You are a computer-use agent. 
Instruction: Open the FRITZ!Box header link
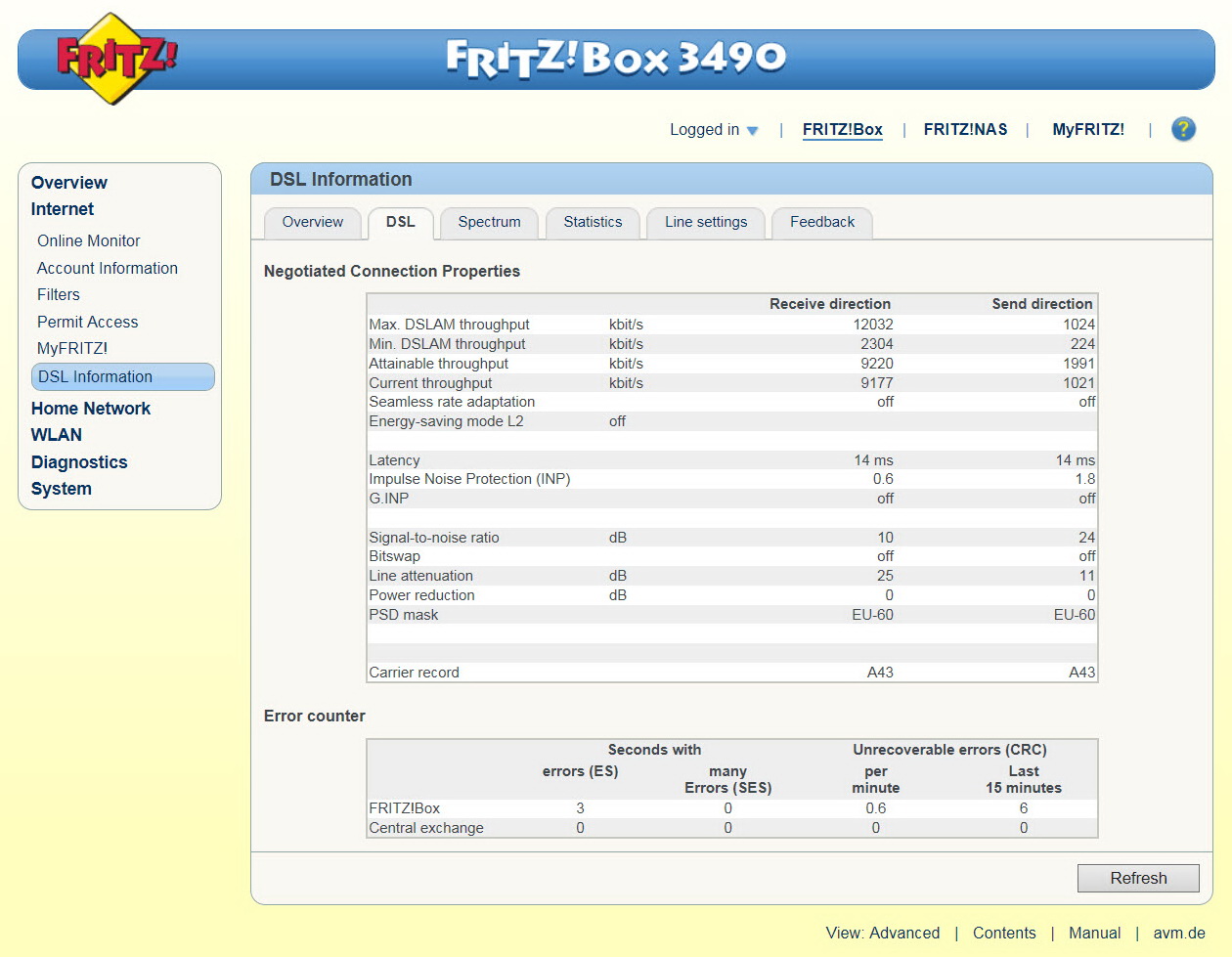coord(842,129)
